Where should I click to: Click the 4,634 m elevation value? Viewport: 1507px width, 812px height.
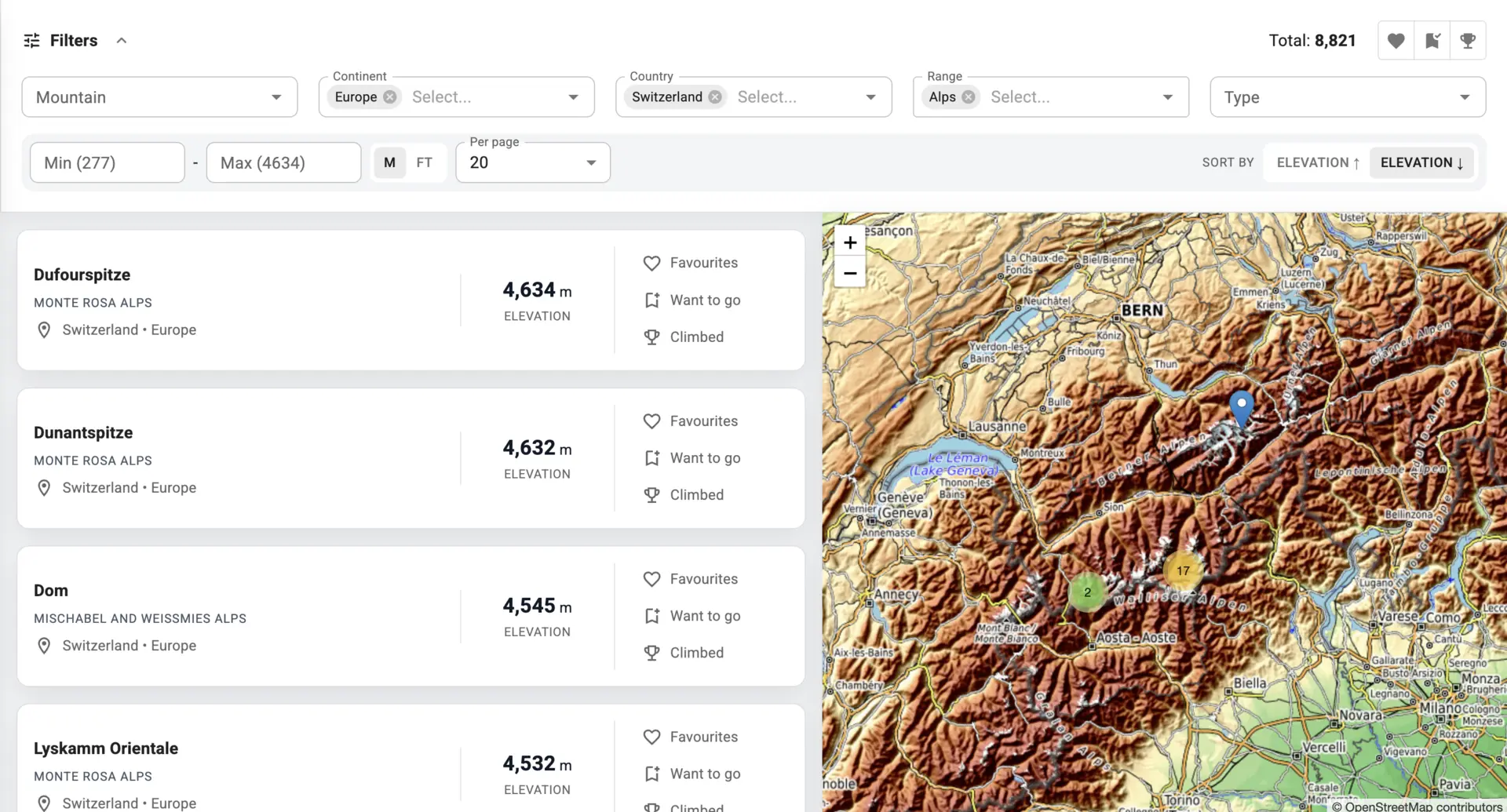[x=538, y=290]
